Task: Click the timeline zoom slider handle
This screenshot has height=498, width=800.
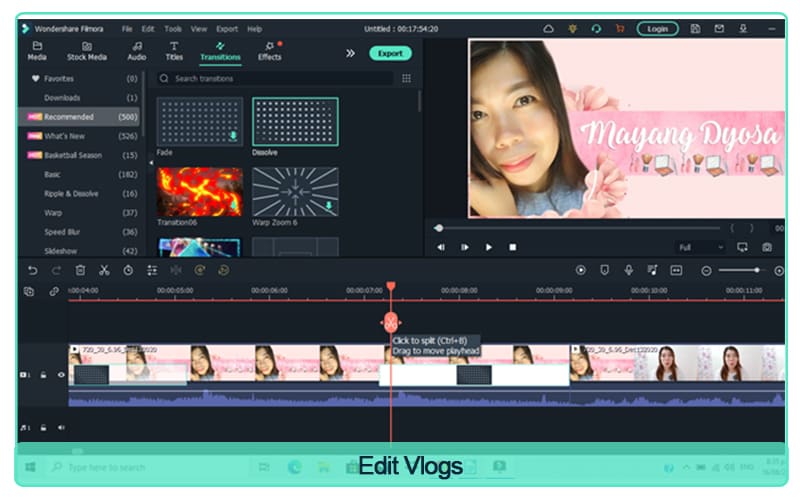Action: click(757, 270)
